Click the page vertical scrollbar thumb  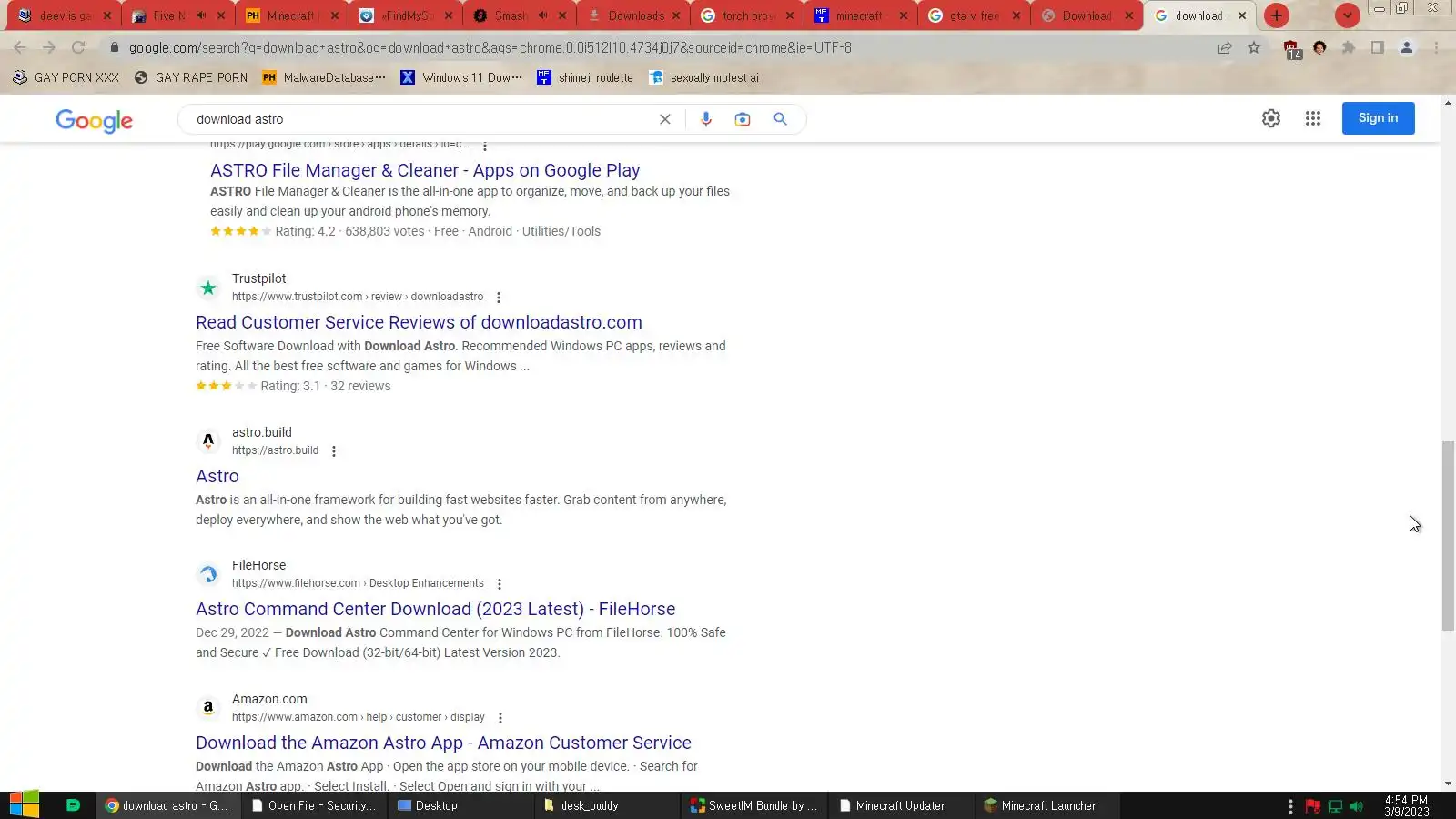click(x=1448, y=535)
